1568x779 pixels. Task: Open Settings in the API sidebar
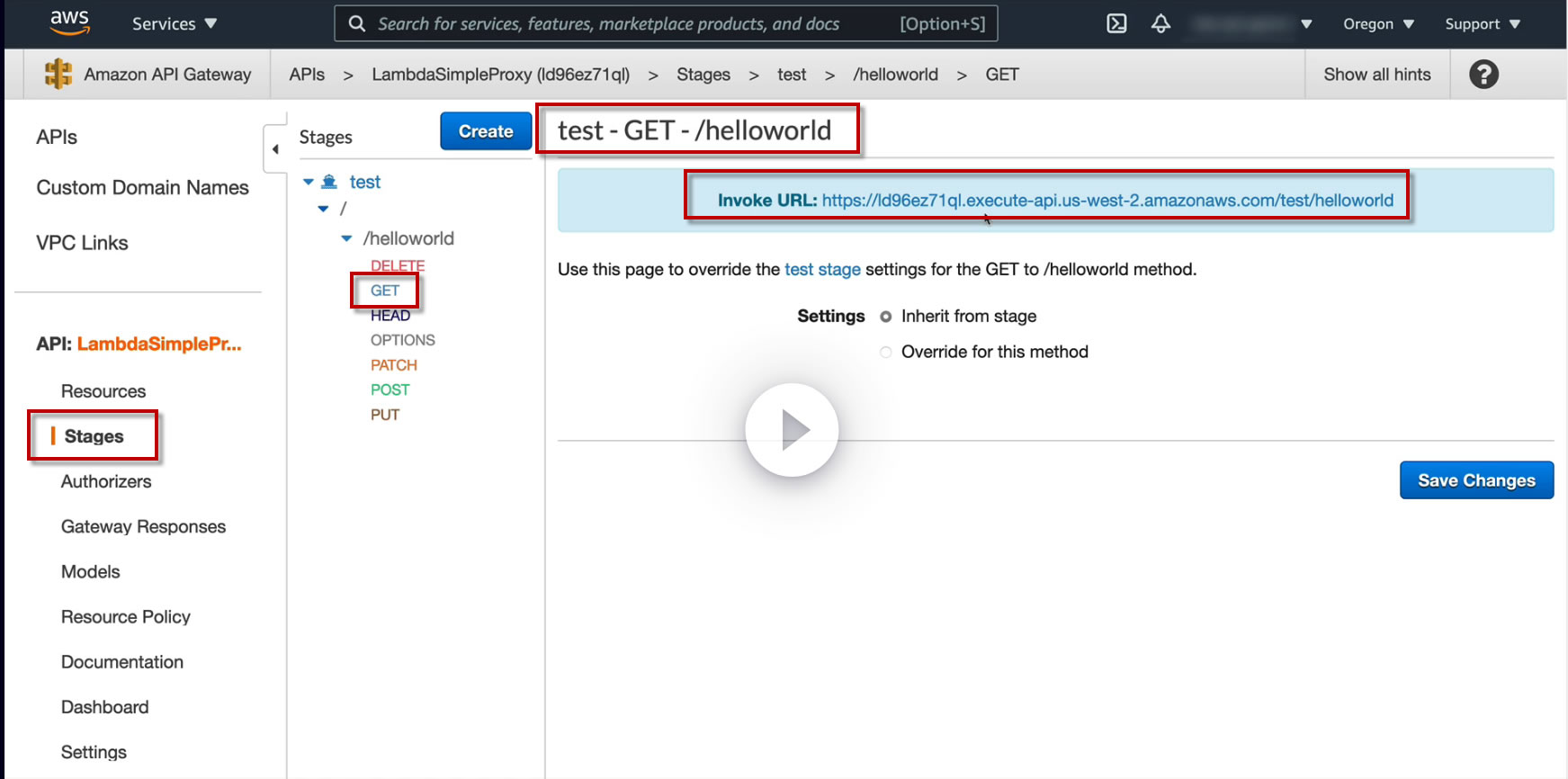click(x=94, y=752)
